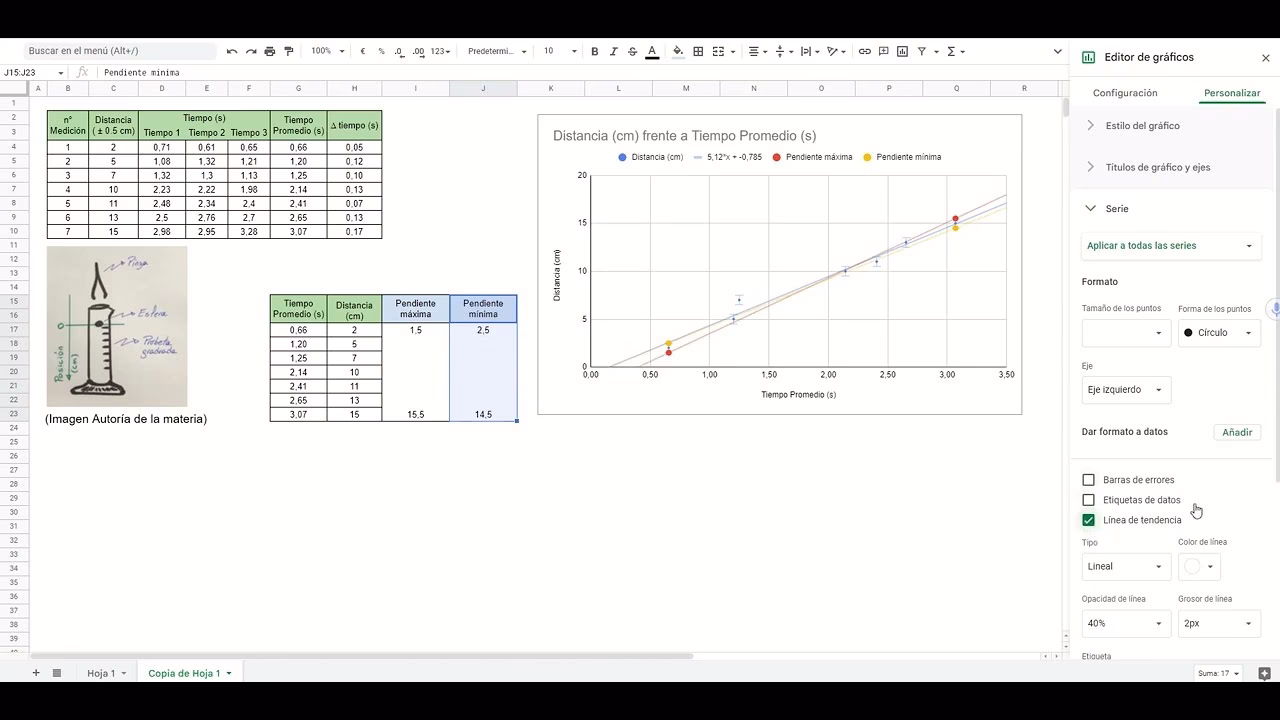Click the Añadir button
Viewport: 1280px width, 720px height.
[1237, 432]
